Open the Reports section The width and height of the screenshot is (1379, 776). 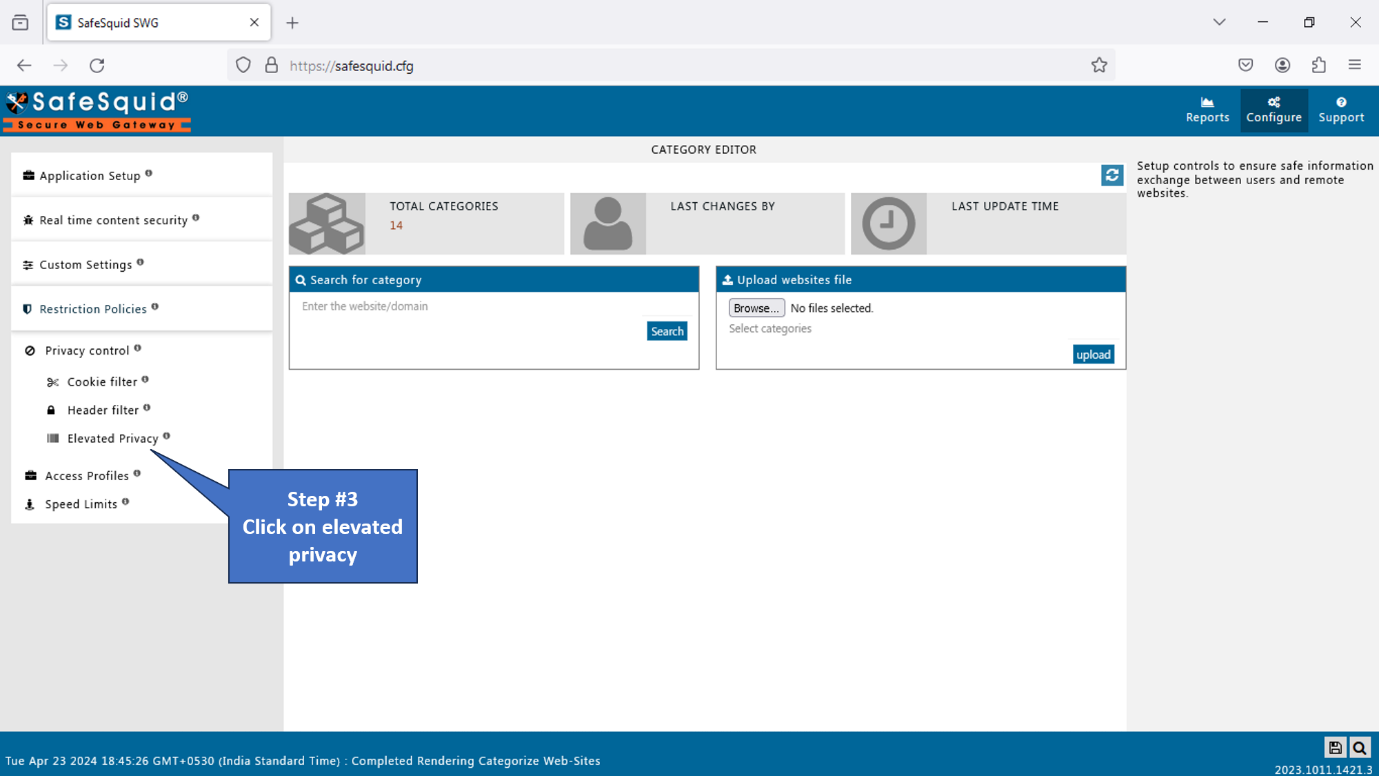(1207, 110)
